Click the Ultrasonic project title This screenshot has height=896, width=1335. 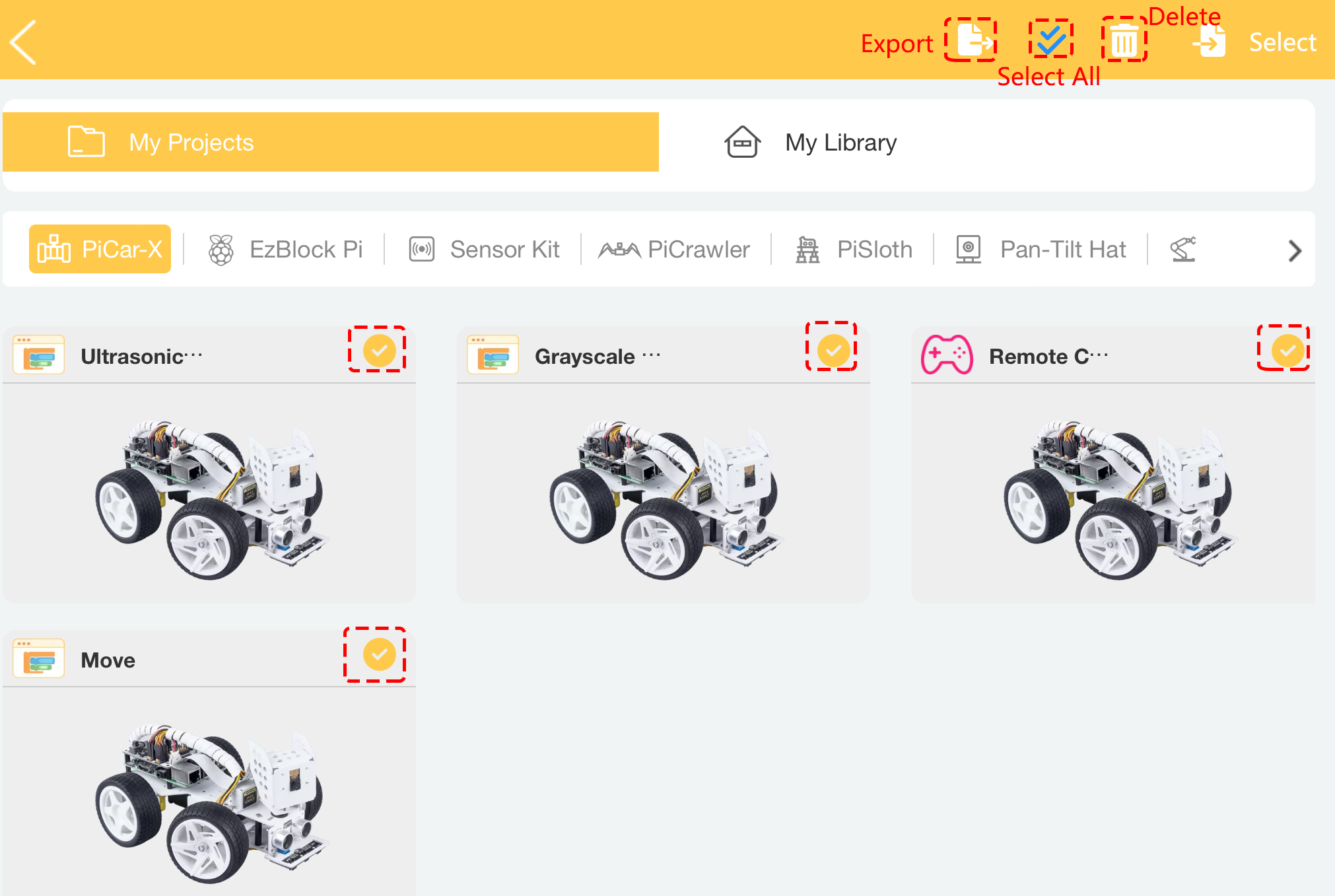click(141, 357)
